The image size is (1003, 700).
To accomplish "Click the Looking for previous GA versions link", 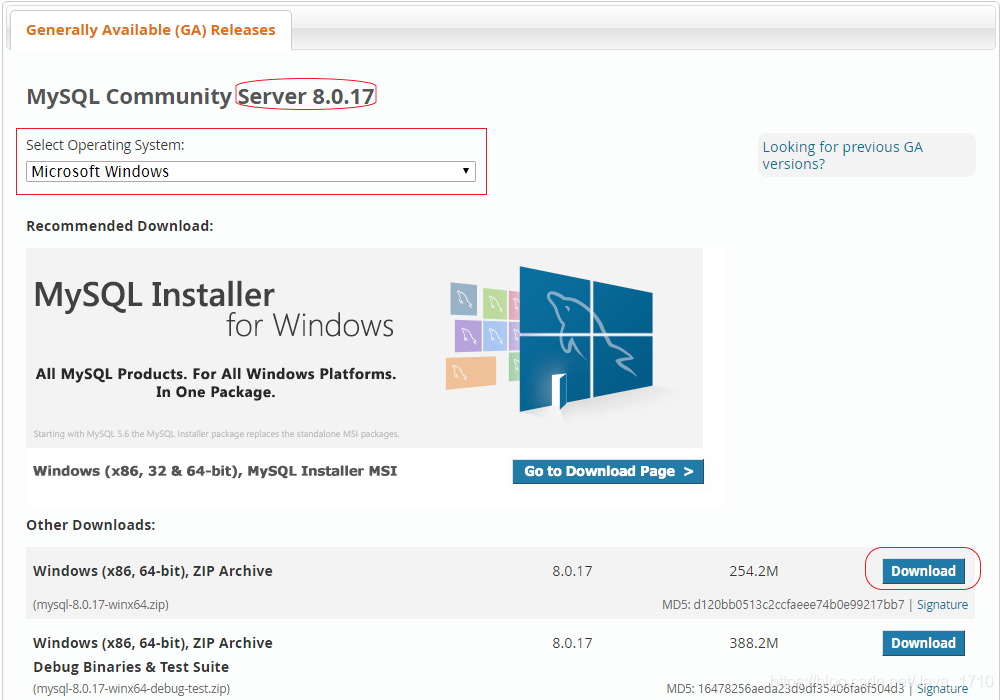I will 842,155.
